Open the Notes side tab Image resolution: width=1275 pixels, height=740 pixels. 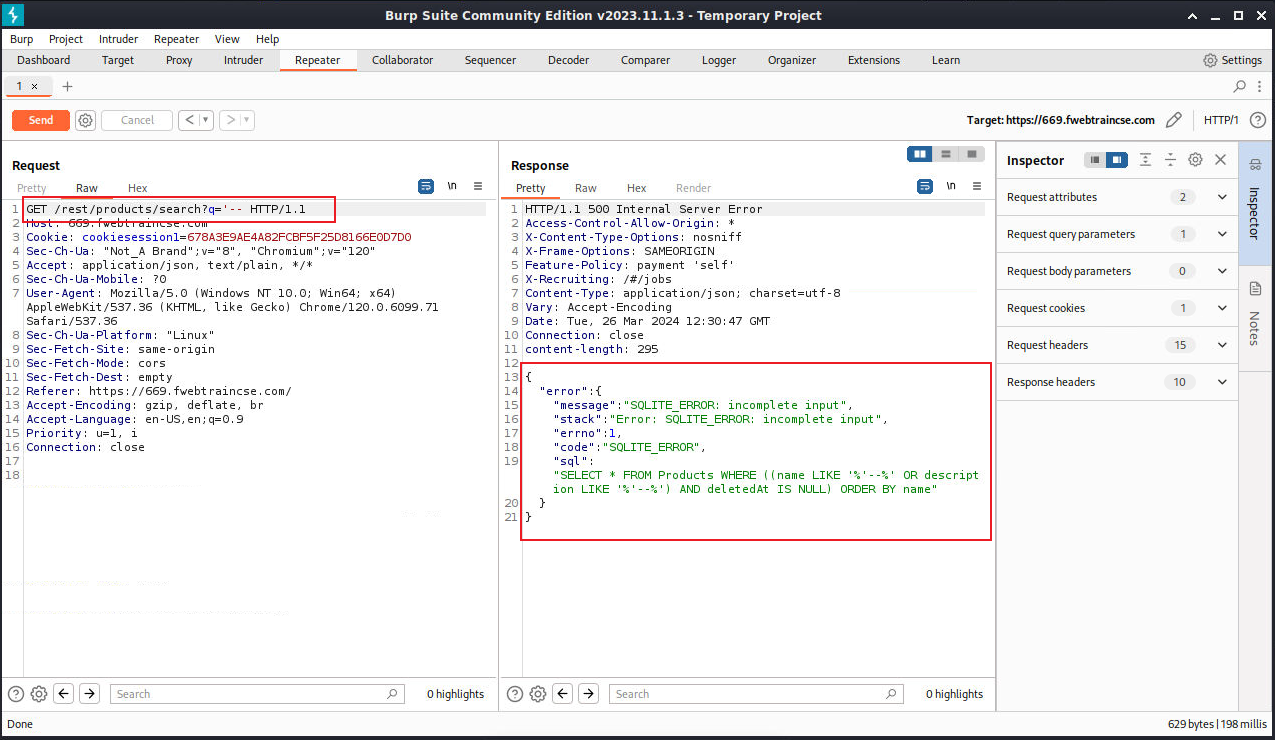1256,318
